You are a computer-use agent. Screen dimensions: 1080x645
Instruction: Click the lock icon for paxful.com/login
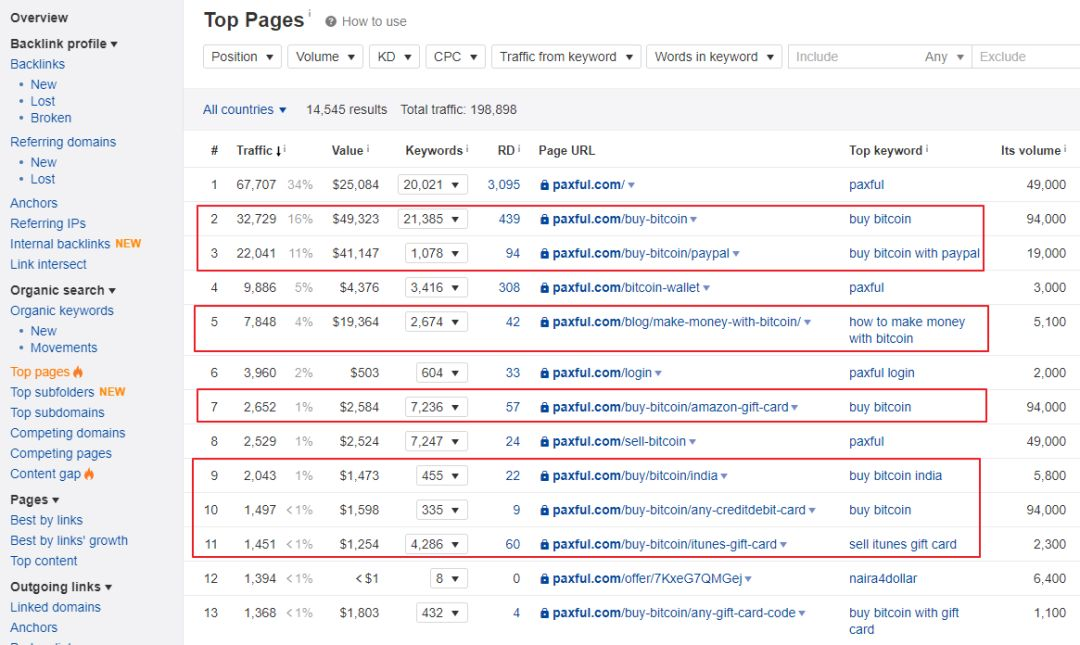click(544, 373)
